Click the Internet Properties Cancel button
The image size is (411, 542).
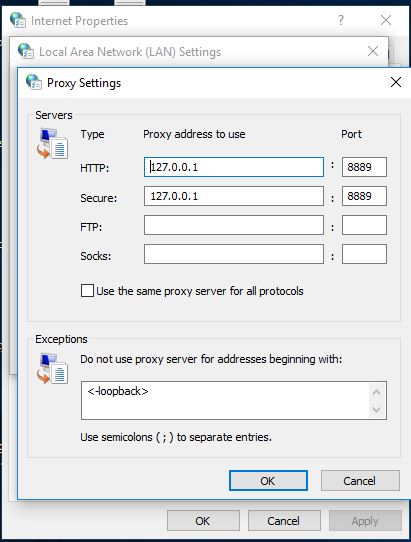coord(284,521)
